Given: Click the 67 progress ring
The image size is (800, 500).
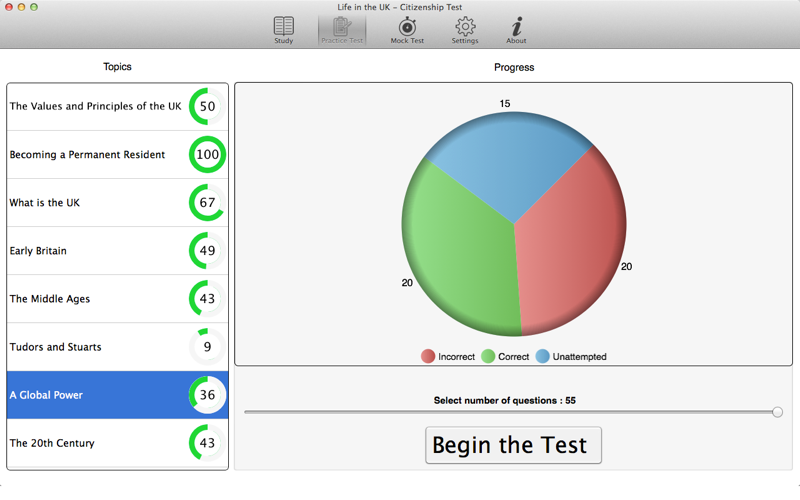Looking at the screenshot, I should (207, 203).
